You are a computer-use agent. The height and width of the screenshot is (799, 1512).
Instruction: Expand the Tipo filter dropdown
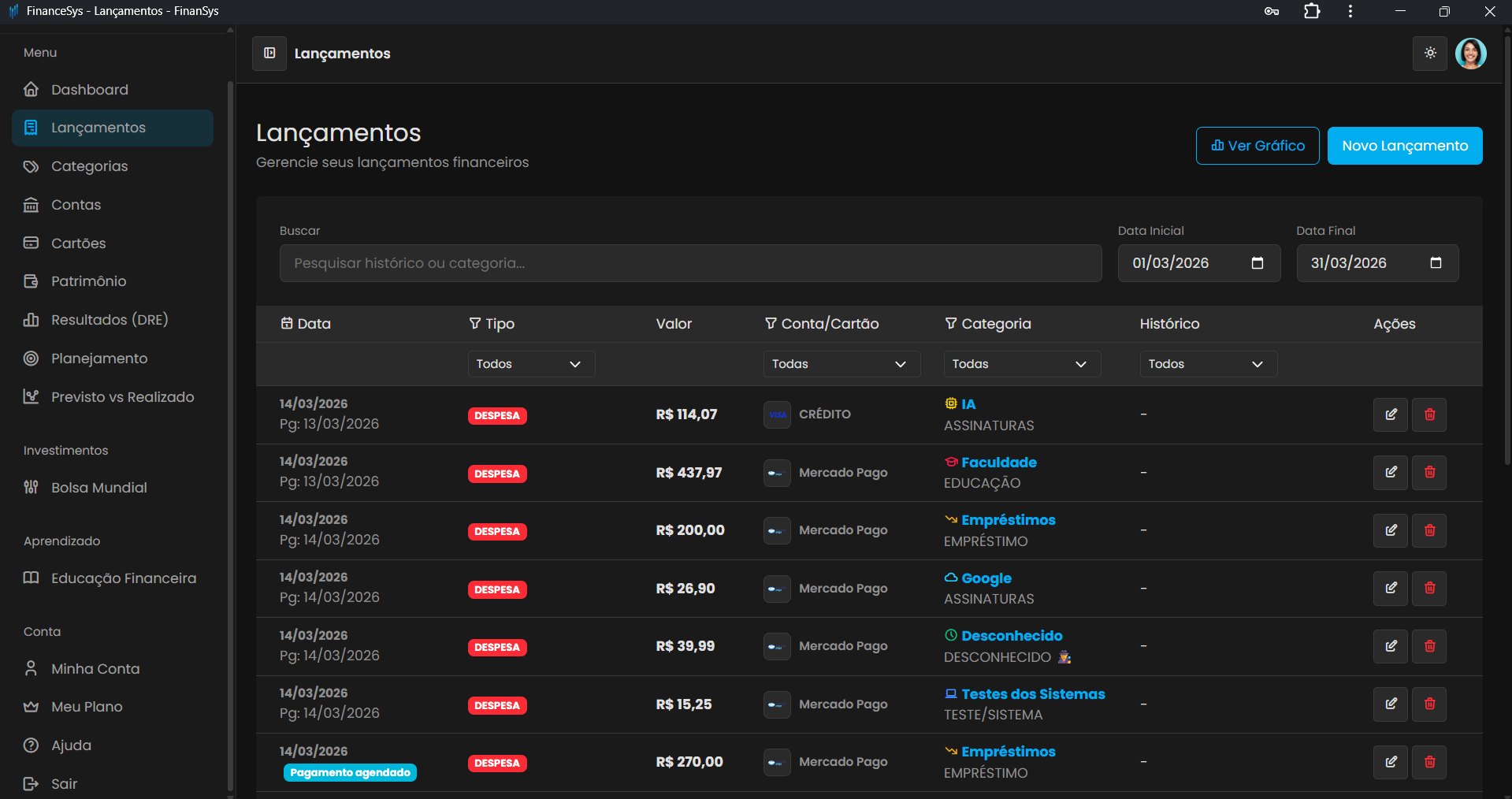(530, 364)
